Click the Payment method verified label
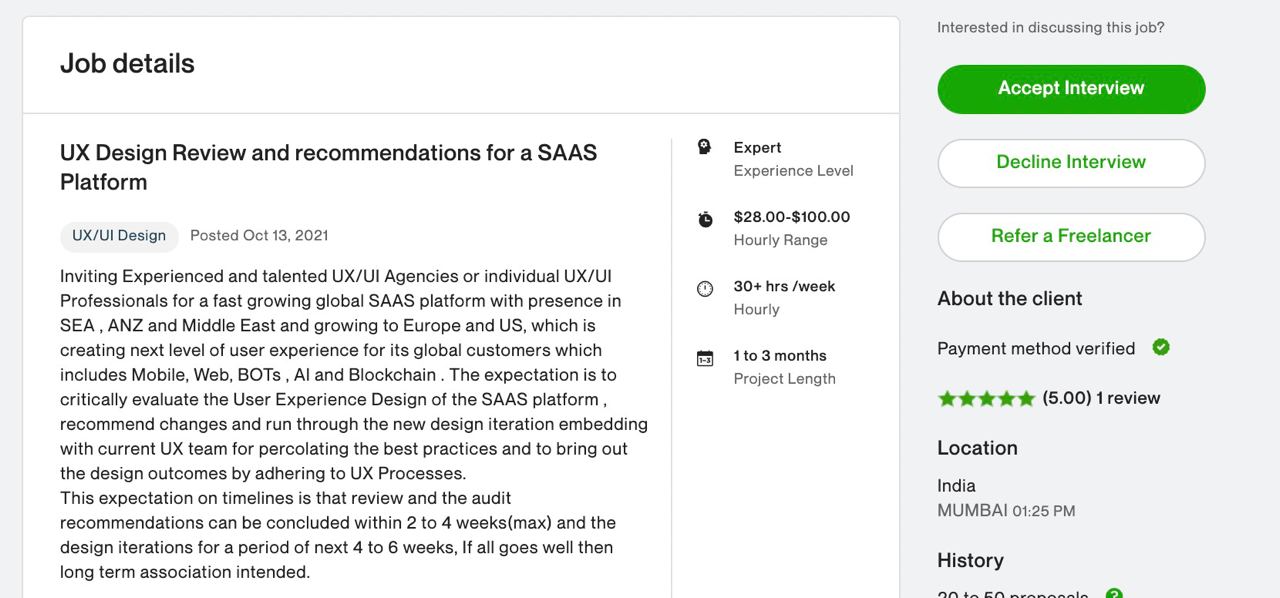 click(x=1036, y=348)
